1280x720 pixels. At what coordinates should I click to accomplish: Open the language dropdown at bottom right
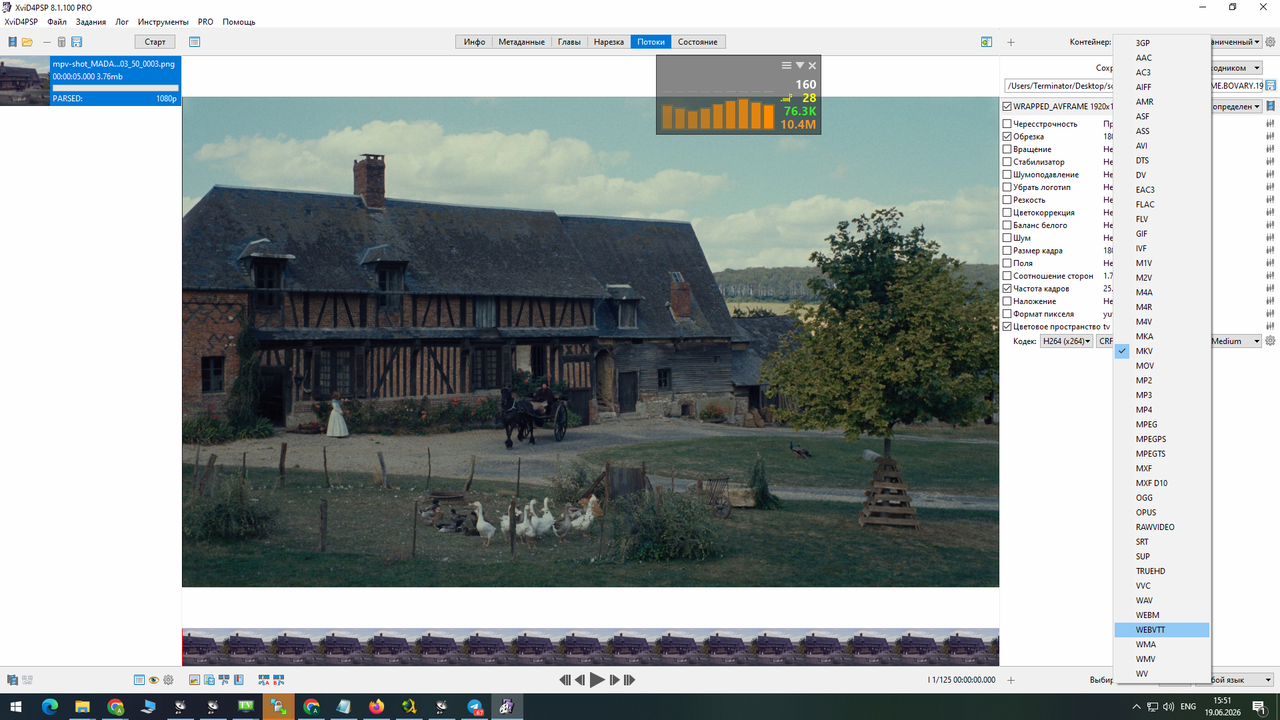[x=1243, y=680]
